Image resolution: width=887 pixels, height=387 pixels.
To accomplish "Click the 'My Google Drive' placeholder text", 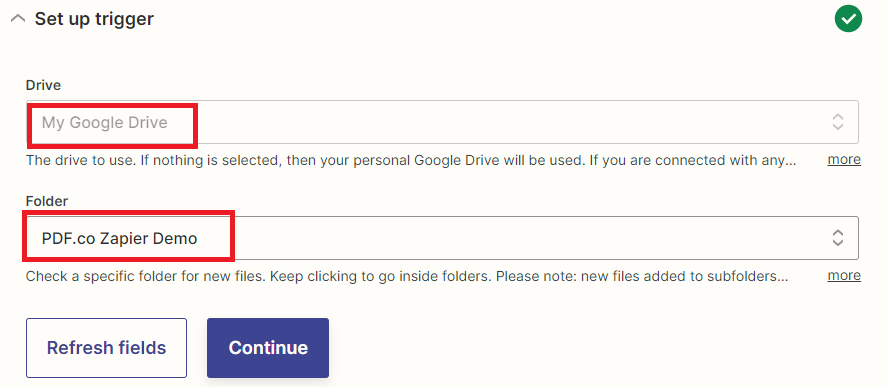I will [105, 122].
